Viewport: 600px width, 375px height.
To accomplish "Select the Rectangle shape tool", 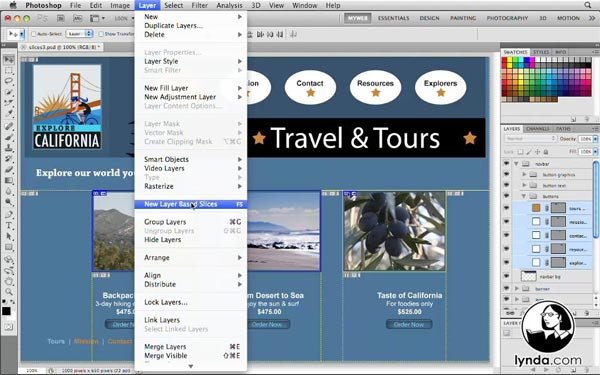I will 8,247.
